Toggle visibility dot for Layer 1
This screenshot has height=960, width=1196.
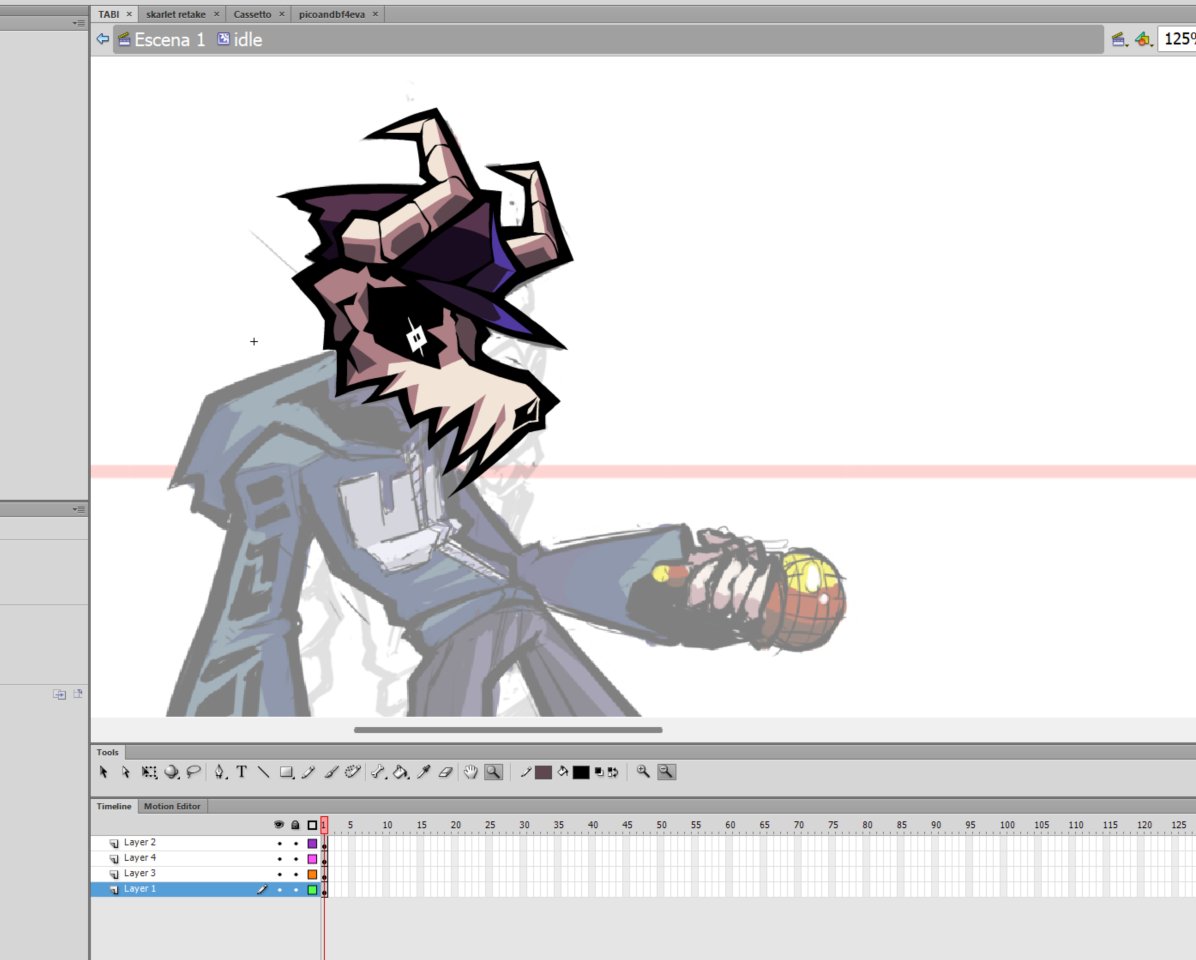click(279, 890)
